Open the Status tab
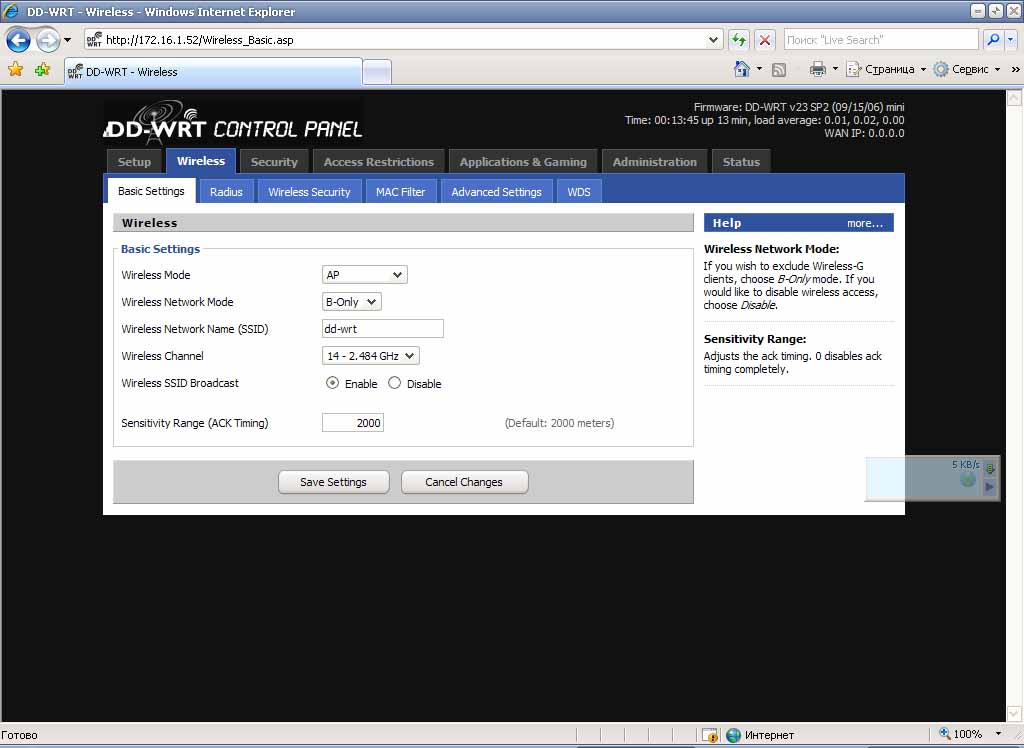The image size is (1024, 748). click(741, 162)
